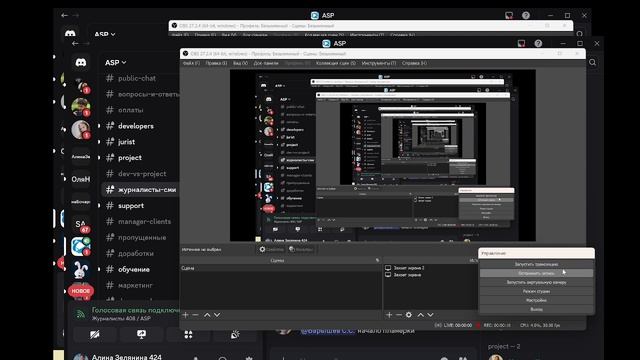Click Запустить виртуальную камеру button
The image size is (640, 360).
coord(536,282)
